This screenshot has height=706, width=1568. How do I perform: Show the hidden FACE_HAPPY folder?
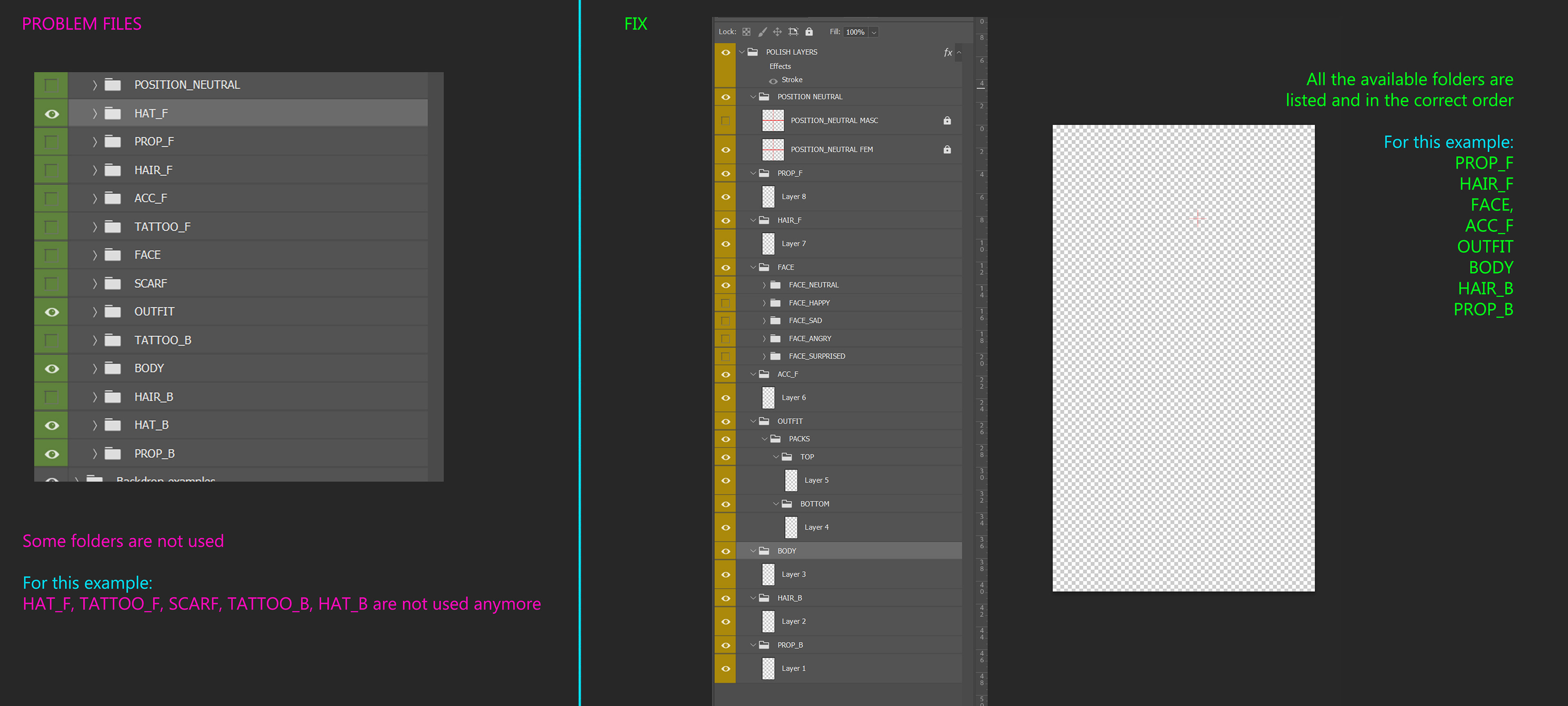(x=726, y=303)
